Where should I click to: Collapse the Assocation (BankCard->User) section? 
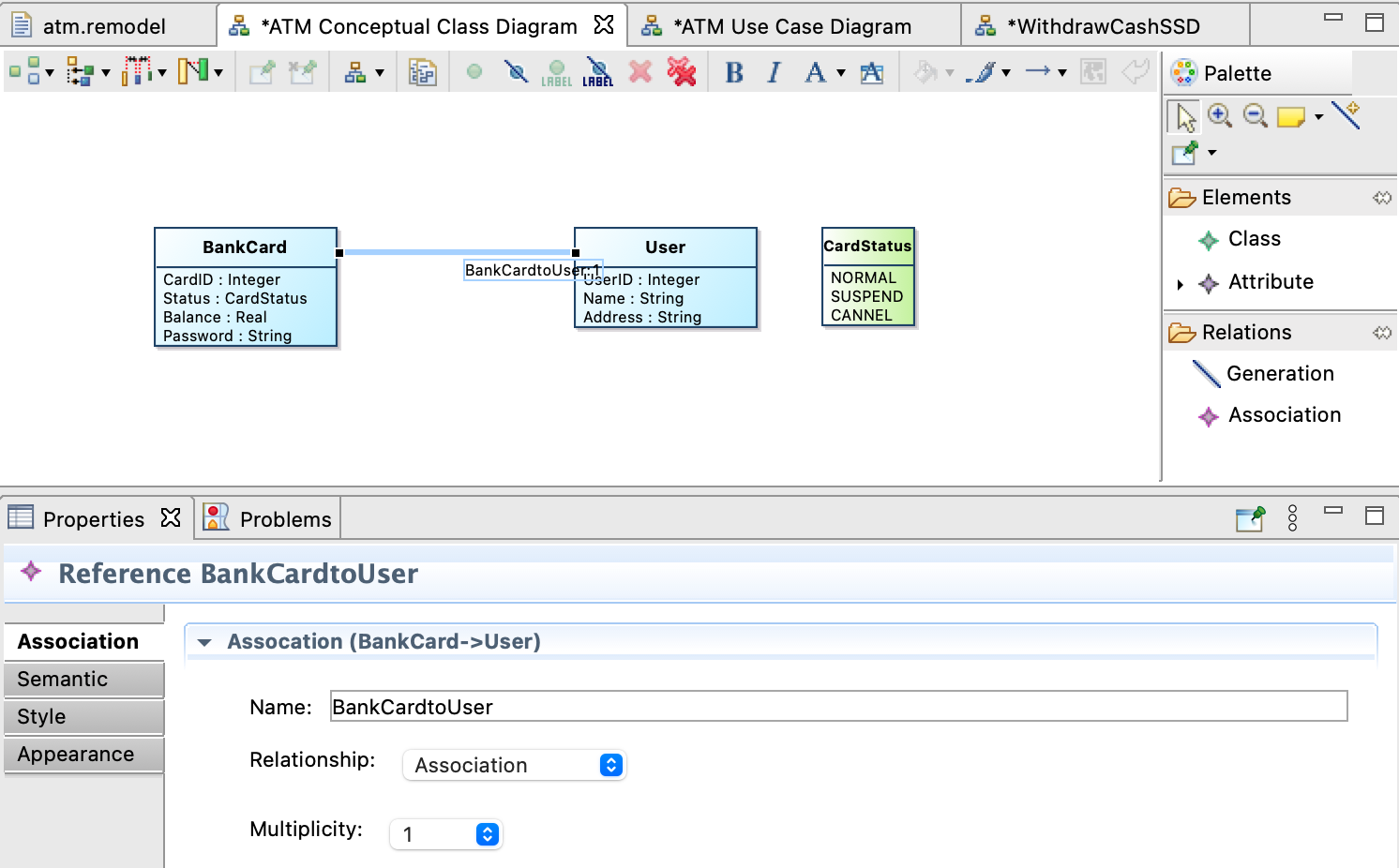(204, 642)
